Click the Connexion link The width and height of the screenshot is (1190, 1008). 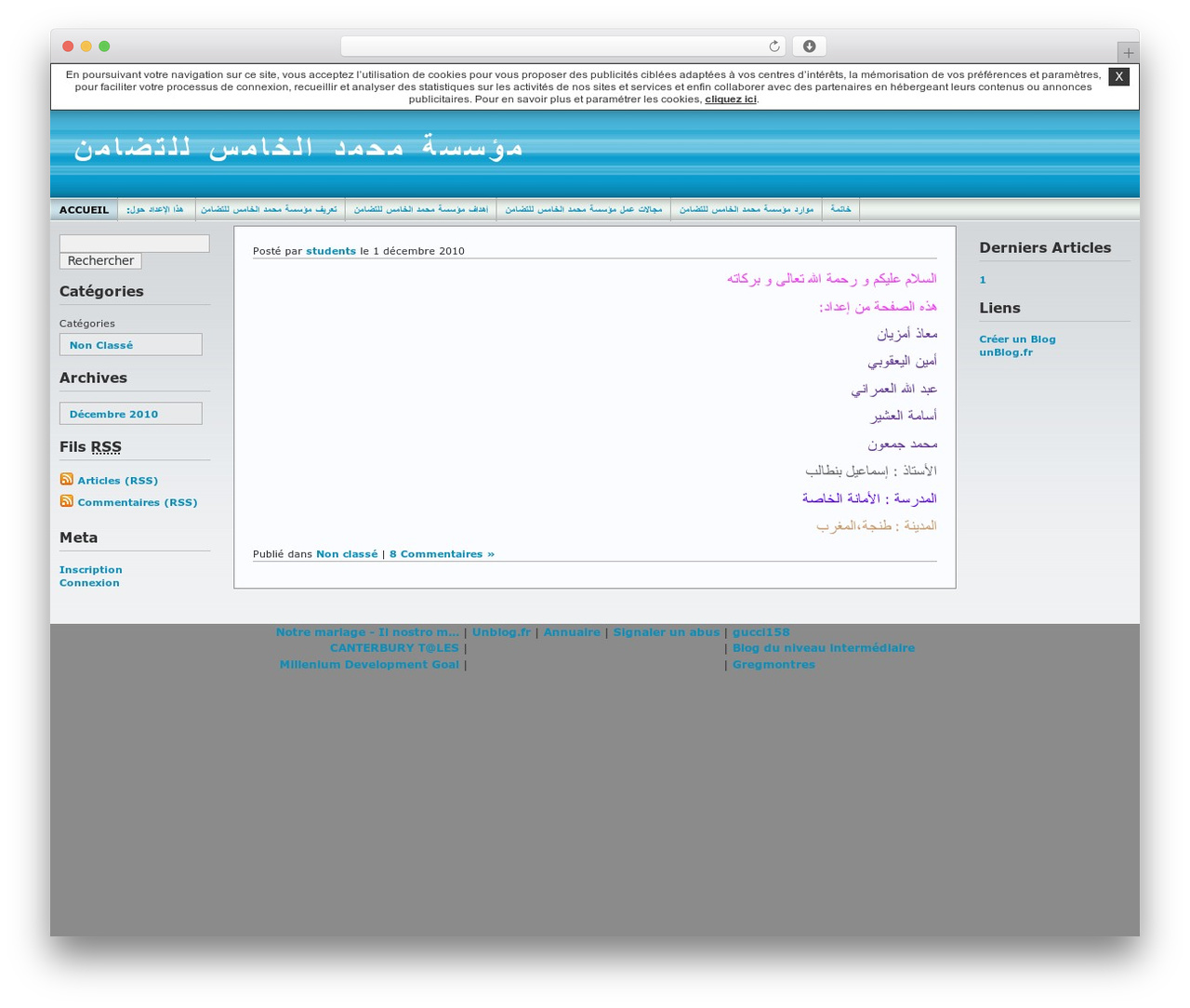(x=89, y=583)
